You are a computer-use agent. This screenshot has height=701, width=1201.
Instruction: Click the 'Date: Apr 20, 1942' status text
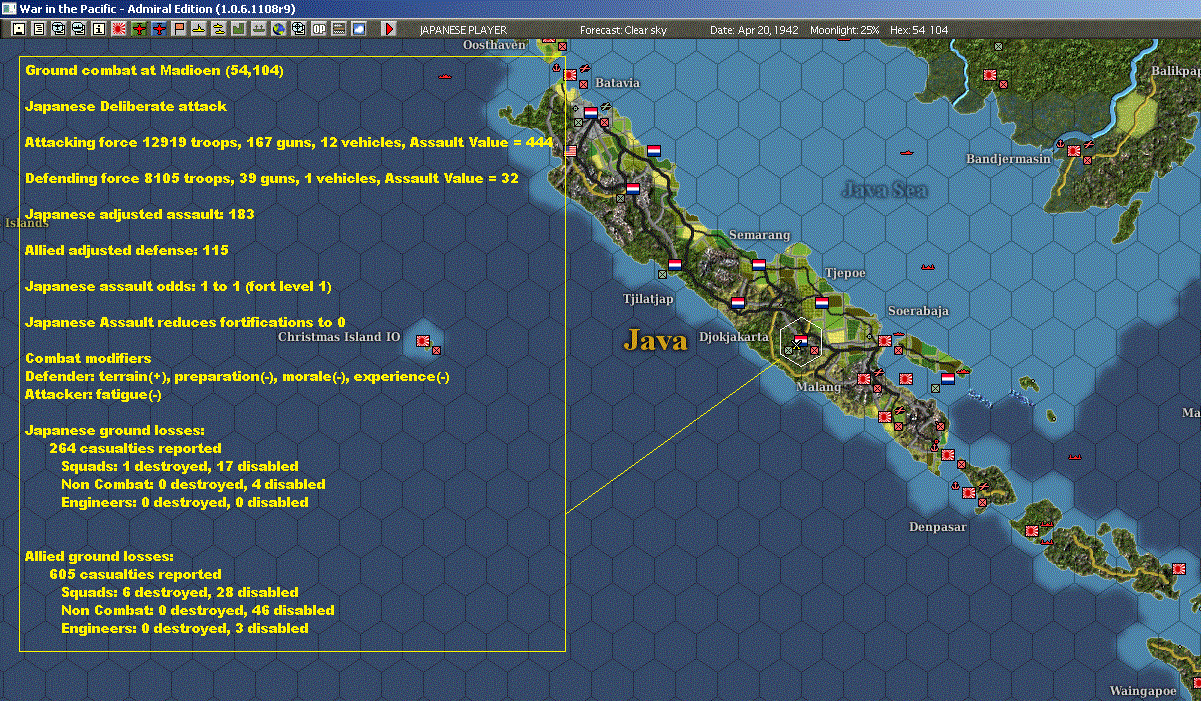pyautogui.click(x=754, y=30)
